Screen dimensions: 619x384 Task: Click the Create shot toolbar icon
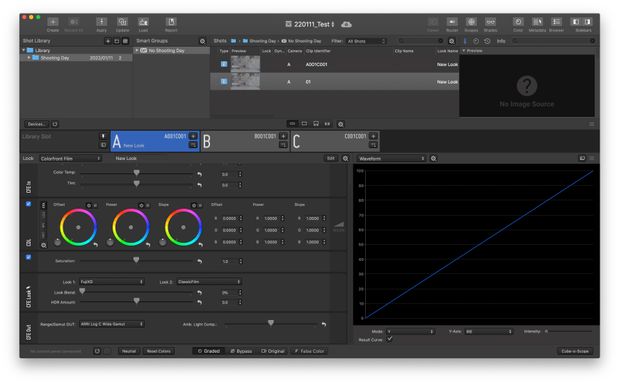click(53, 22)
